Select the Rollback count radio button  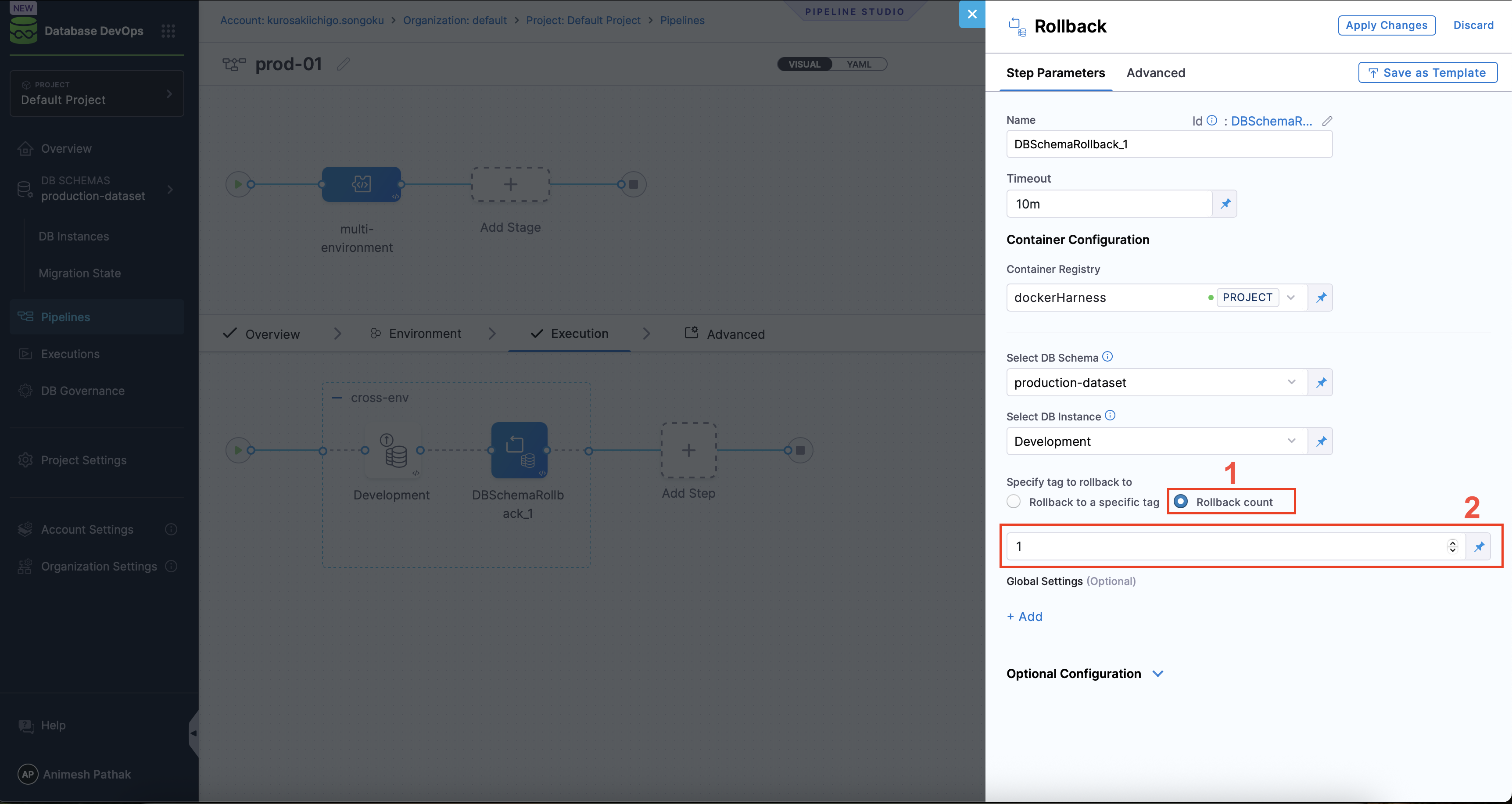[x=1181, y=501]
